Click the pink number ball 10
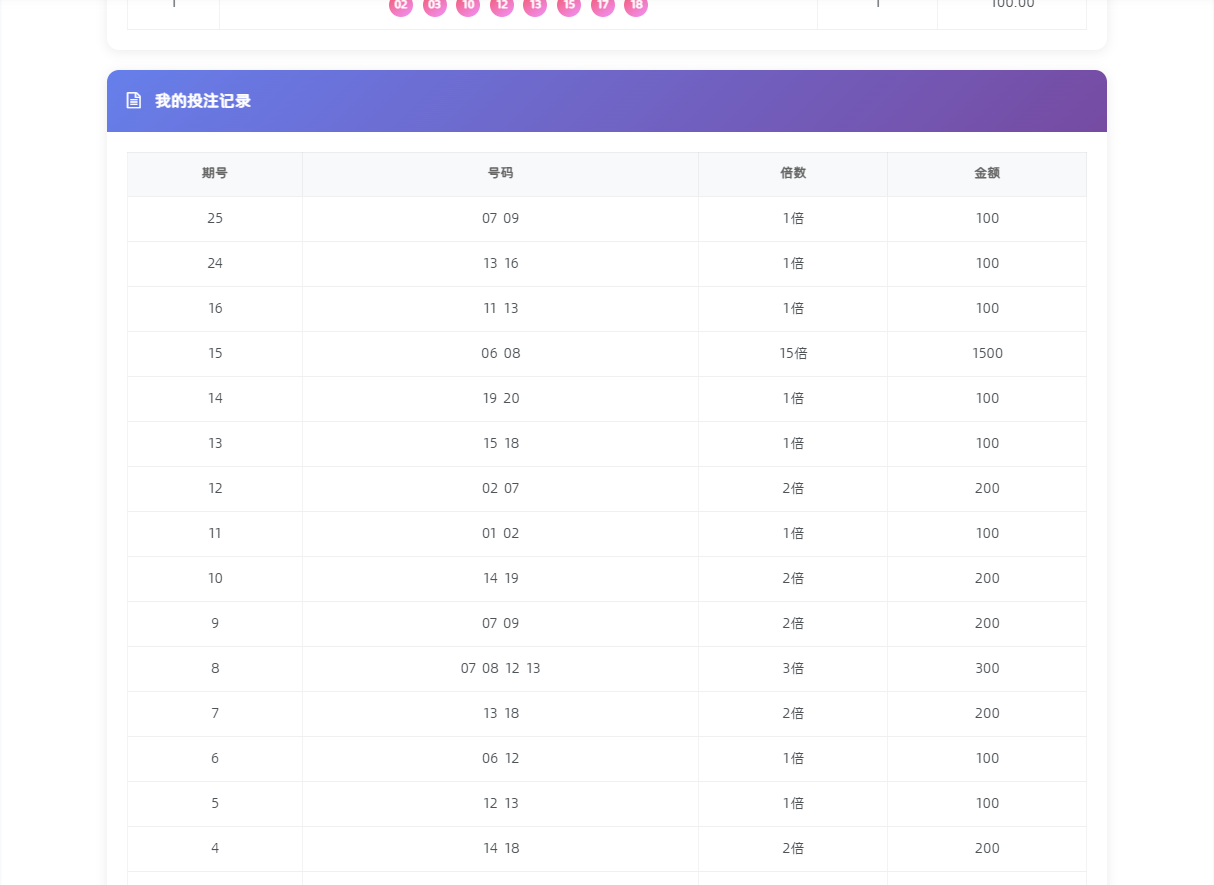This screenshot has height=885, width=1214. [468, 6]
